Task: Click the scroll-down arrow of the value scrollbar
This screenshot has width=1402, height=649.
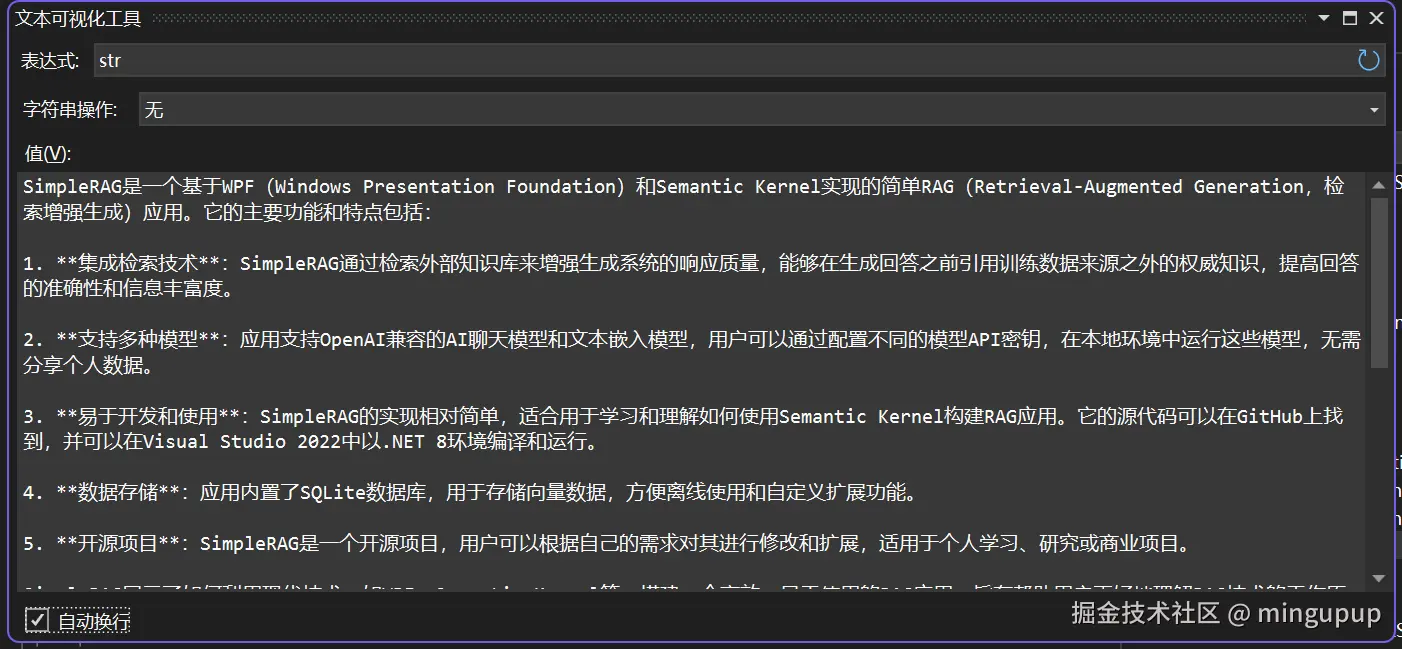Action: click(x=1379, y=578)
